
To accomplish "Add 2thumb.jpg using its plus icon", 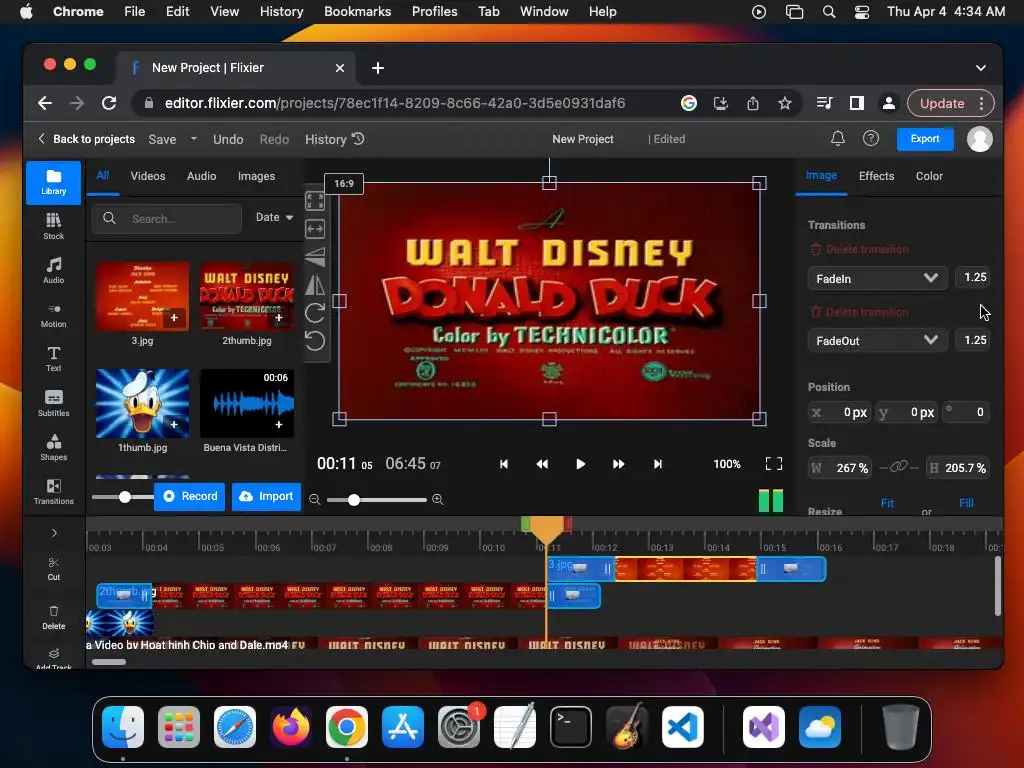I will (279, 318).
